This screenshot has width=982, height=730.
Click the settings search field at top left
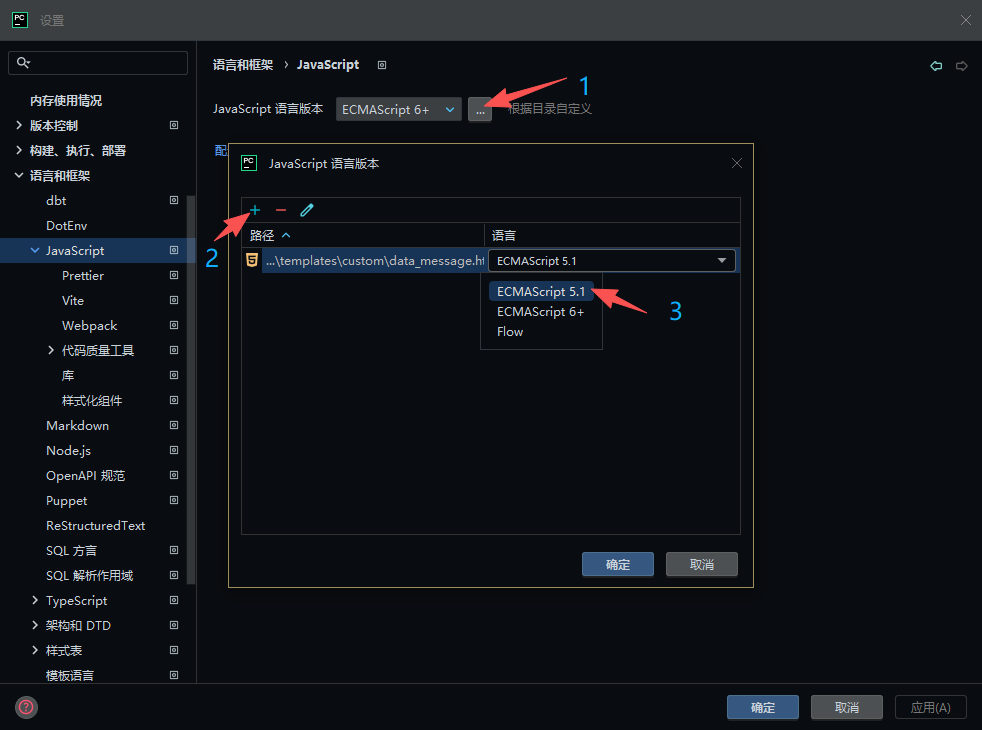97,62
